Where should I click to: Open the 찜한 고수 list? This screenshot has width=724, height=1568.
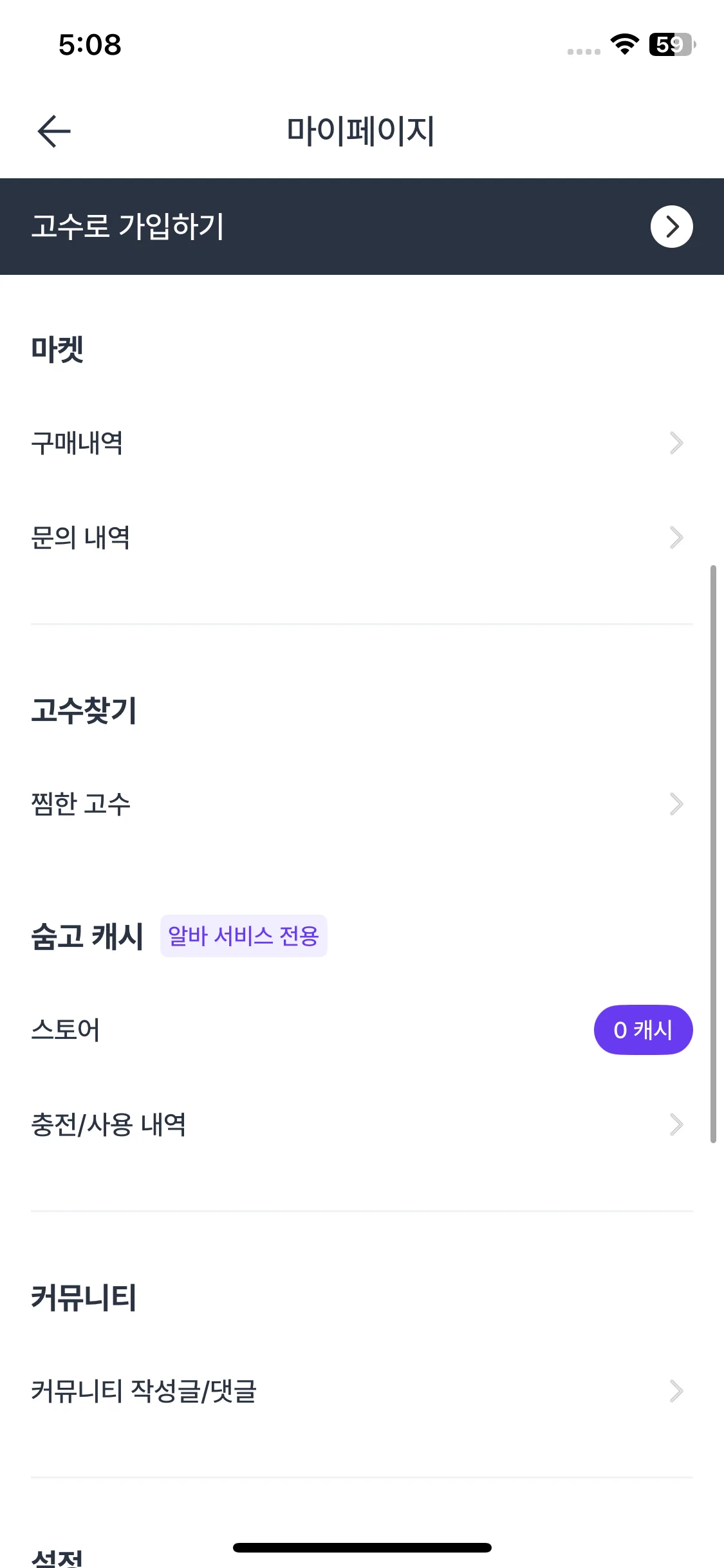tap(80, 804)
